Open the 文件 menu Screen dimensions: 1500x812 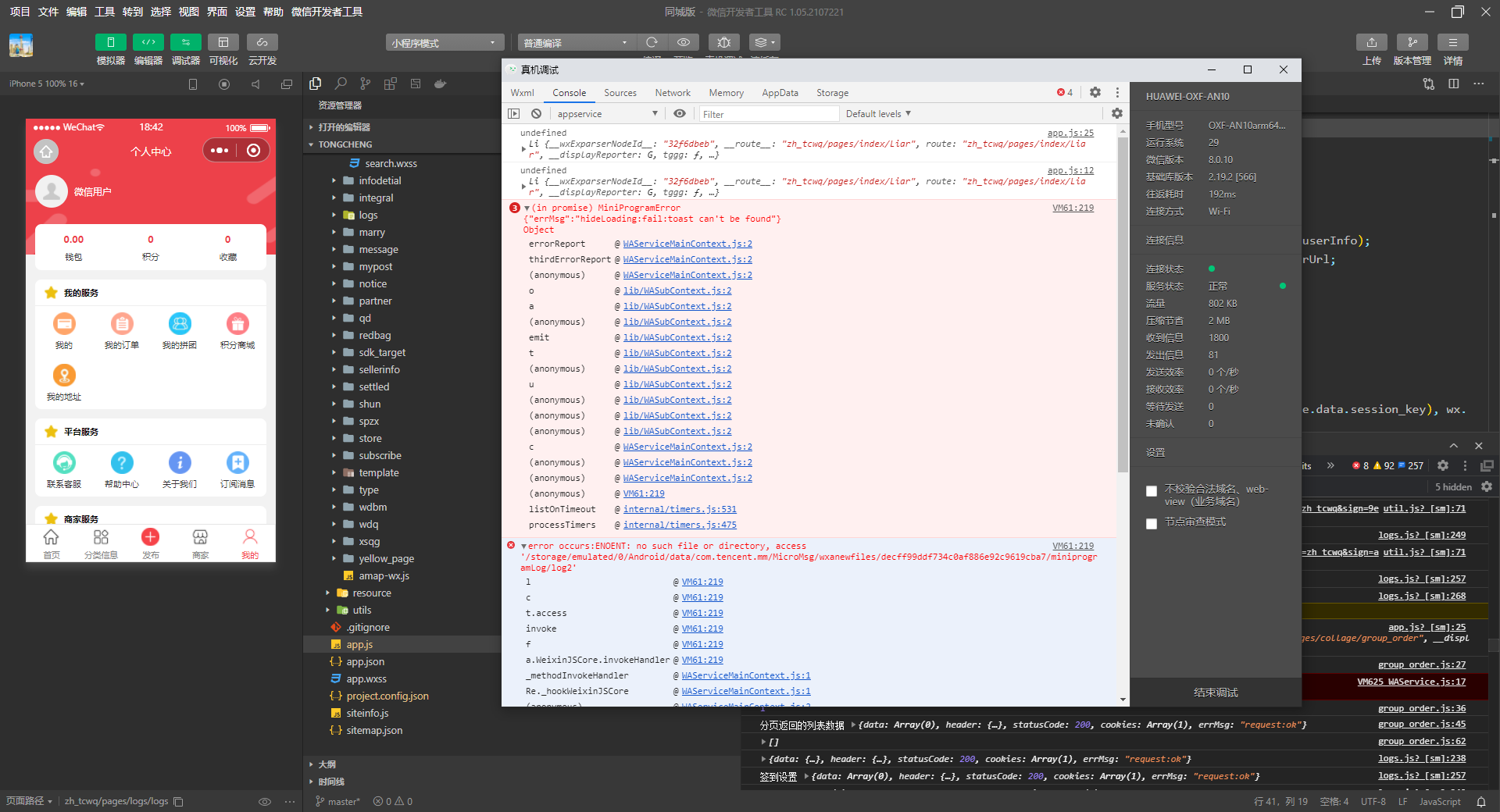48,12
